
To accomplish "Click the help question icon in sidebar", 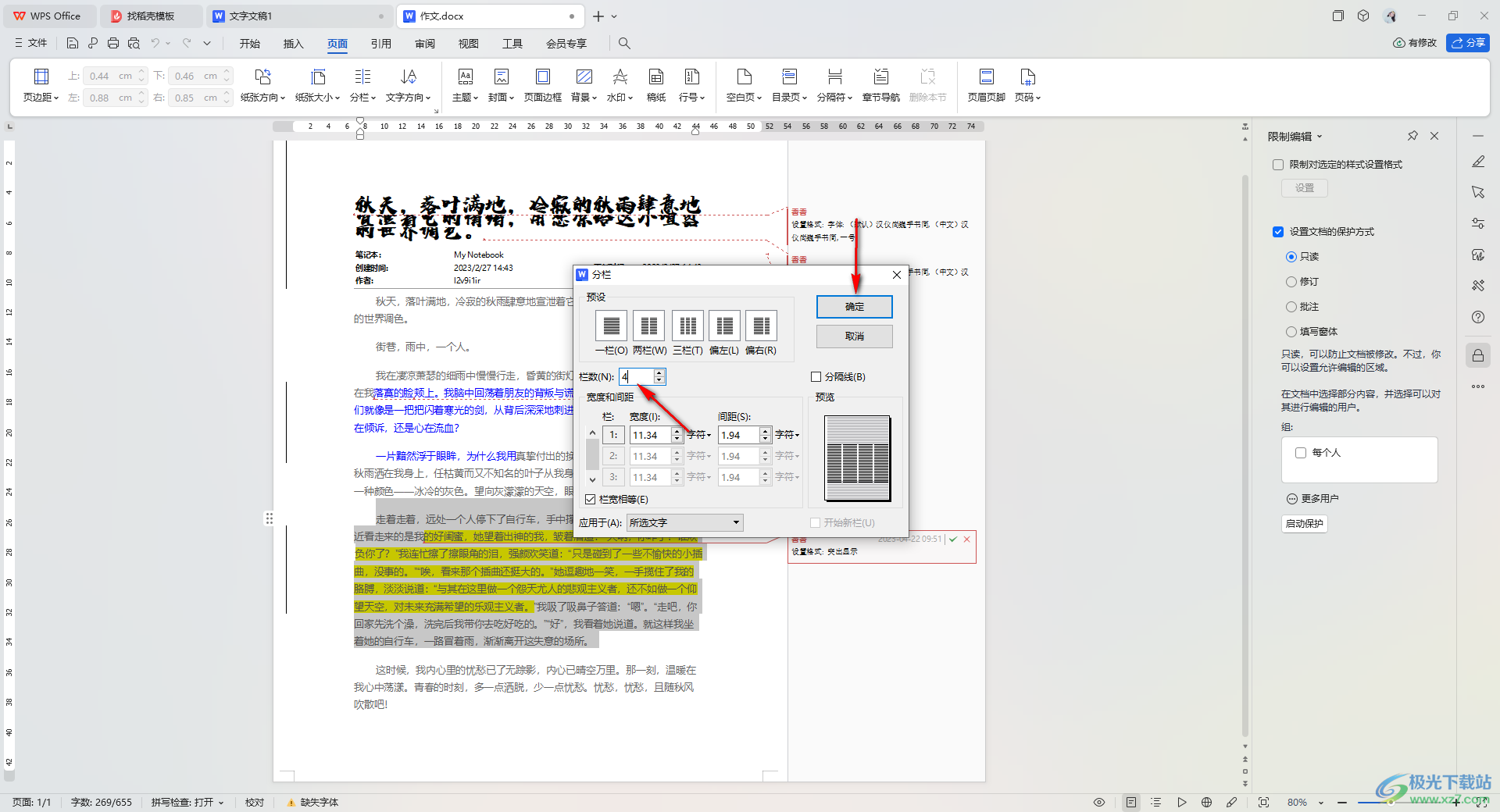I will (1478, 317).
